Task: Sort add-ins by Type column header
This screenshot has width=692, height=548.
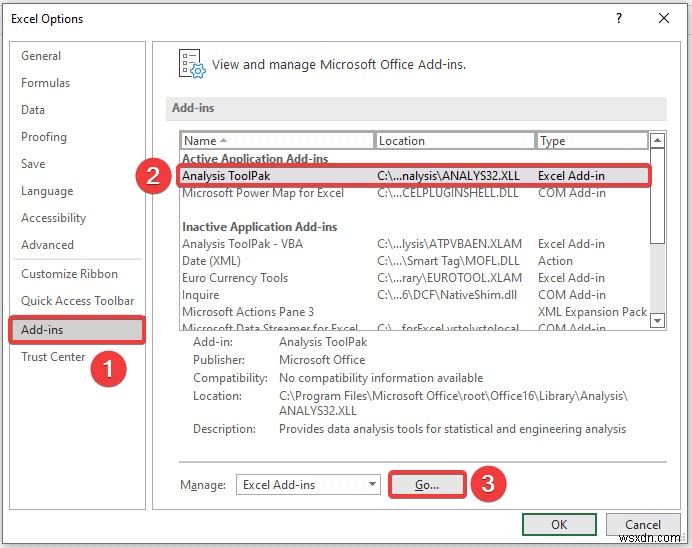Action: (592, 141)
